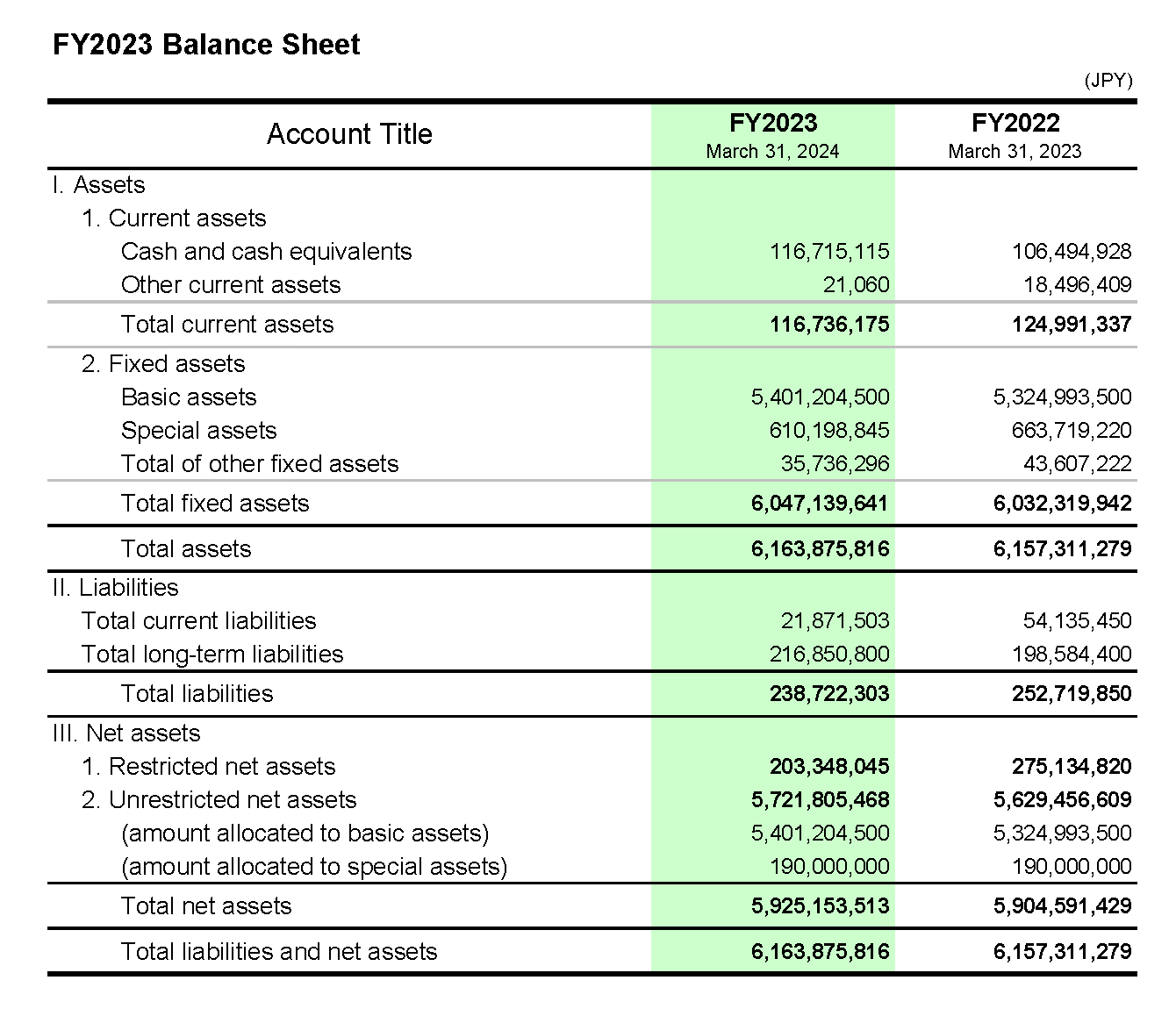Screen dimensions: 1176x1016
Task: Click value 610,198,845
Action: click(x=829, y=431)
